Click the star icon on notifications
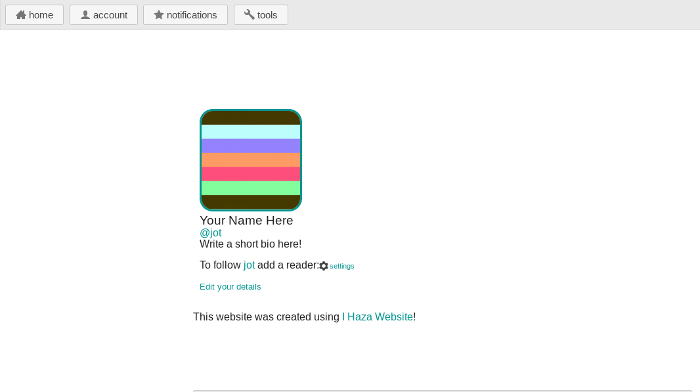 pyautogui.click(x=158, y=15)
